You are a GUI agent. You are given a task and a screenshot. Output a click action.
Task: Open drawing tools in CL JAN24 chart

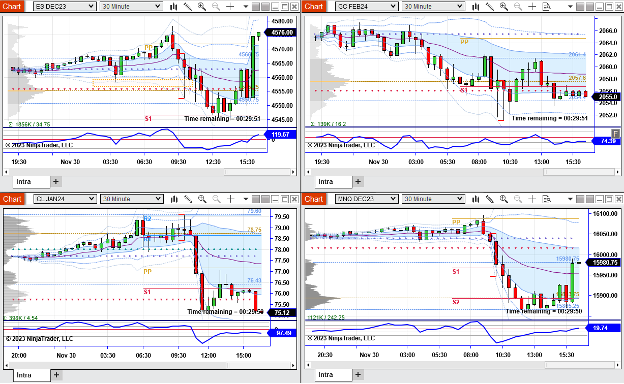[x=188, y=199]
